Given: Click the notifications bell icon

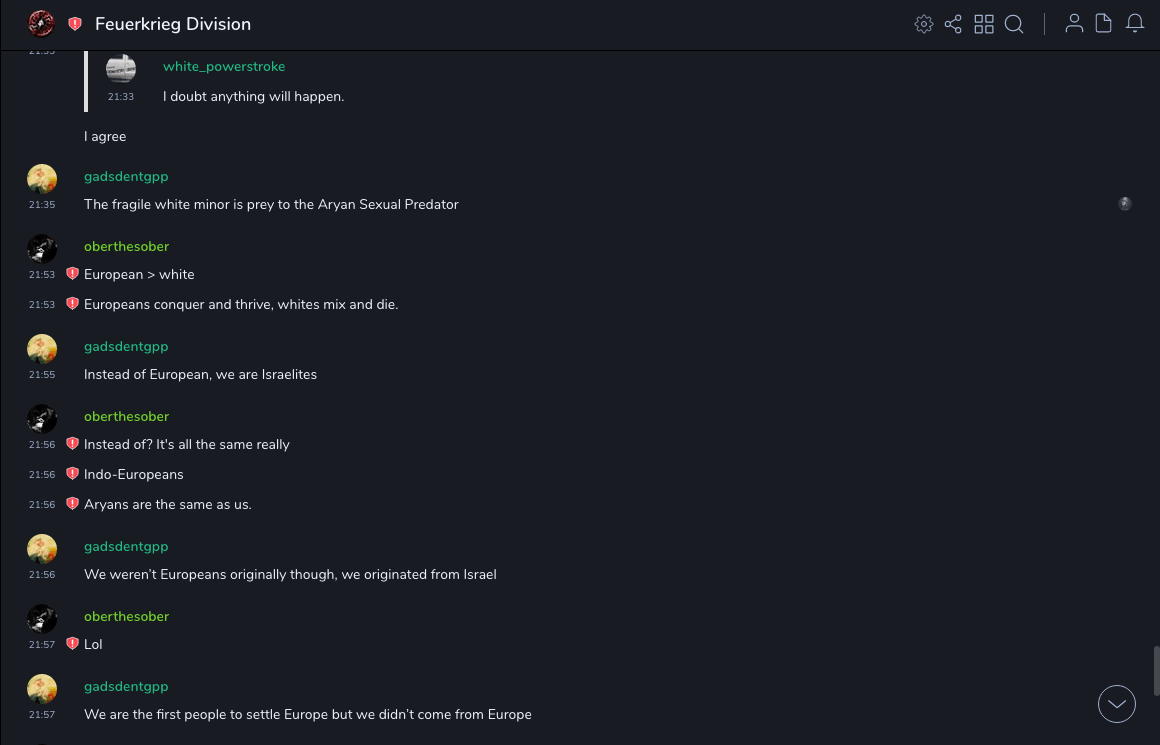Looking at the screenshot, I should [1135, 24].
